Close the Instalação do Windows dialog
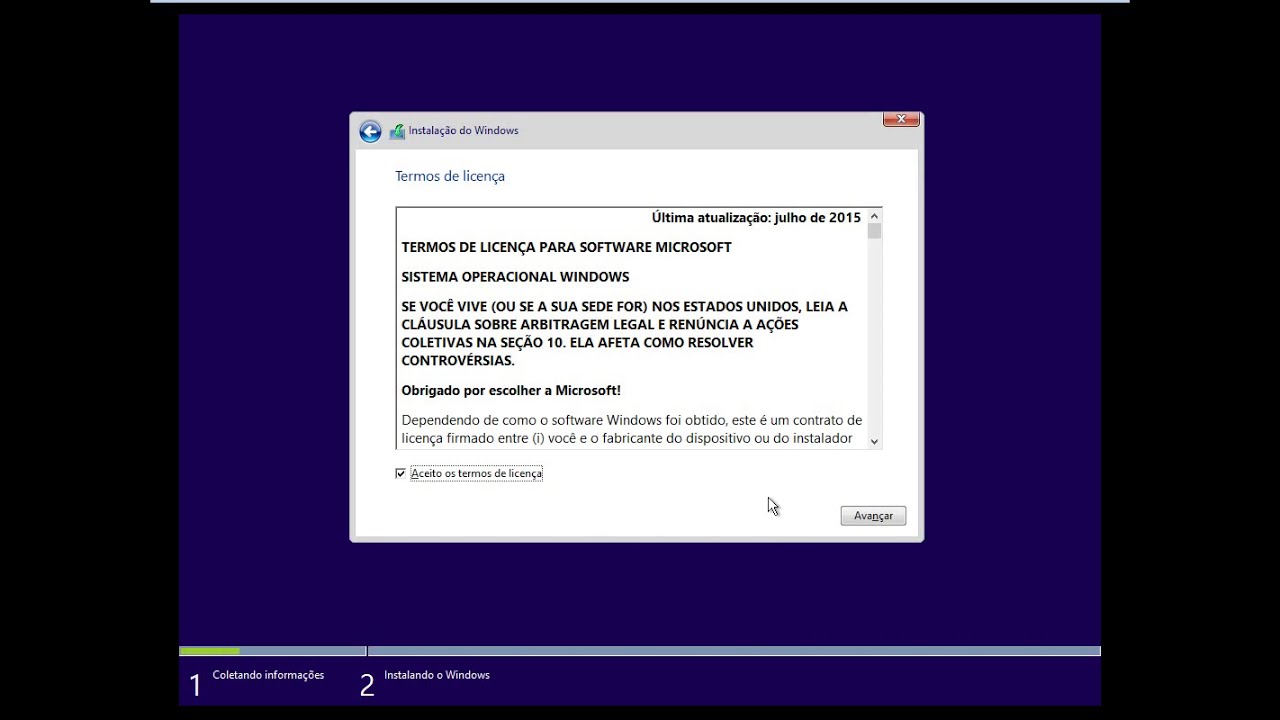The image size is (1280, 720). 901,119
